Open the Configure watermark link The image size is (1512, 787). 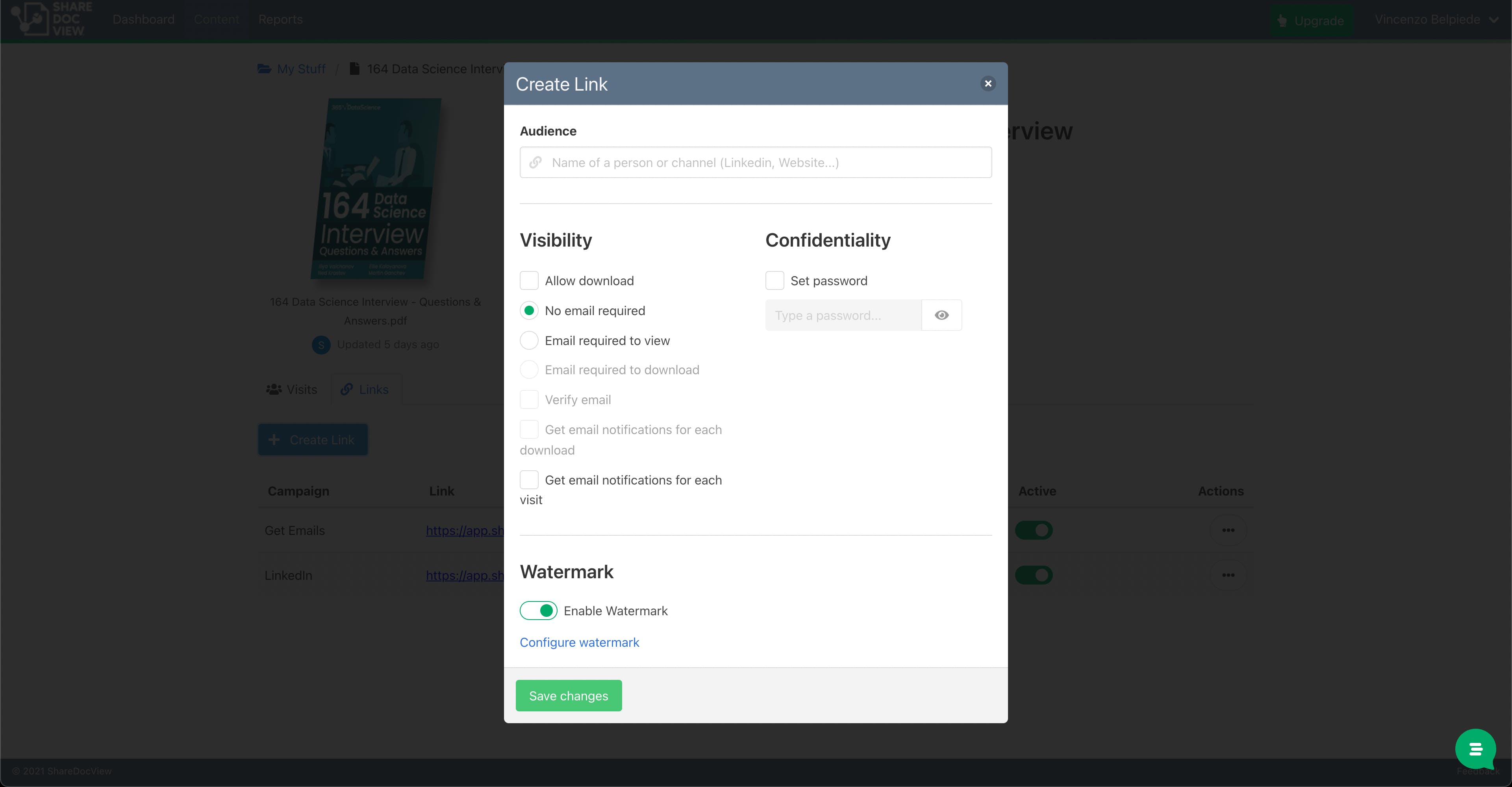(579, 642)
